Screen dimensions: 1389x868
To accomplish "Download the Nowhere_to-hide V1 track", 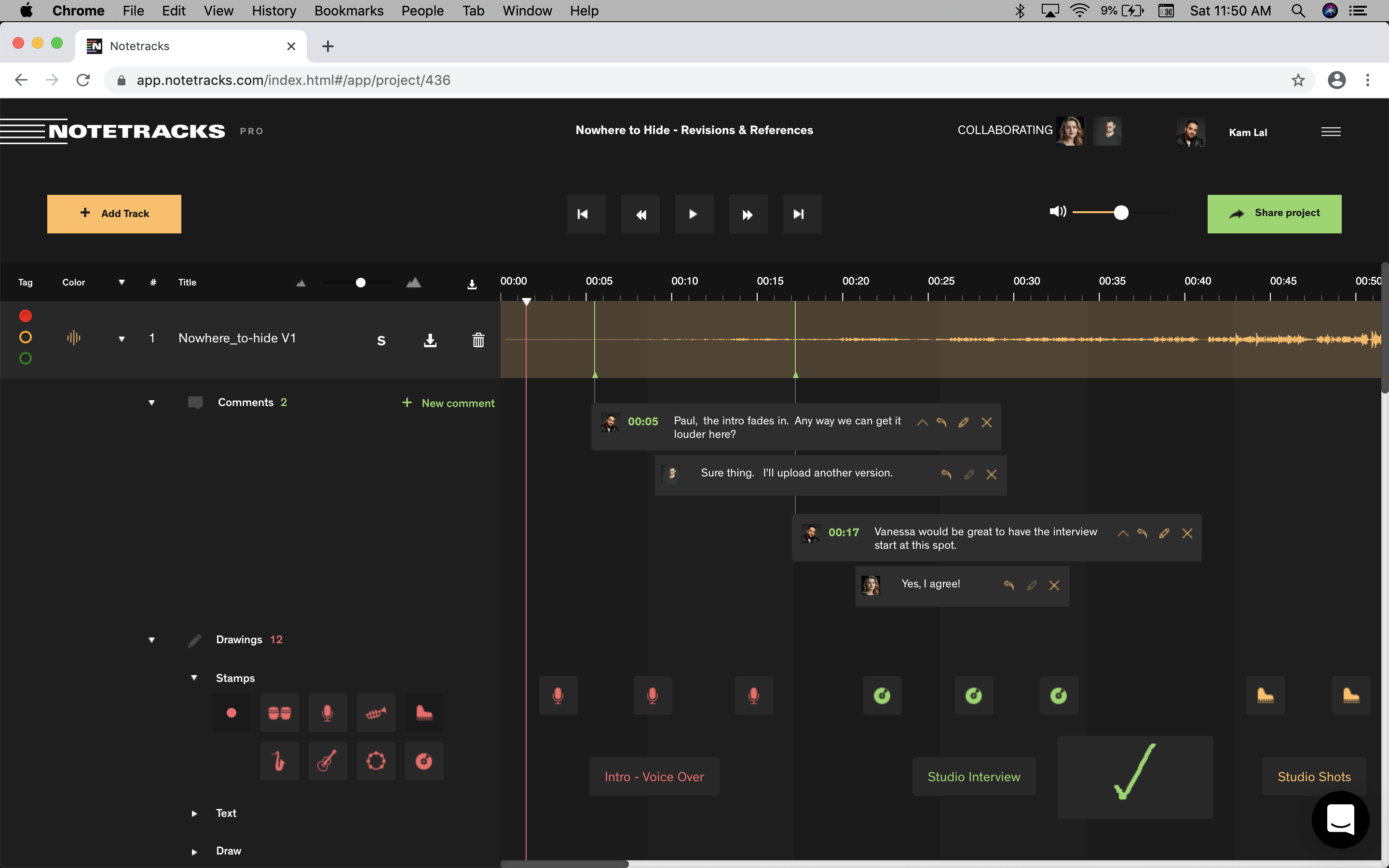I will pos(430,340).
